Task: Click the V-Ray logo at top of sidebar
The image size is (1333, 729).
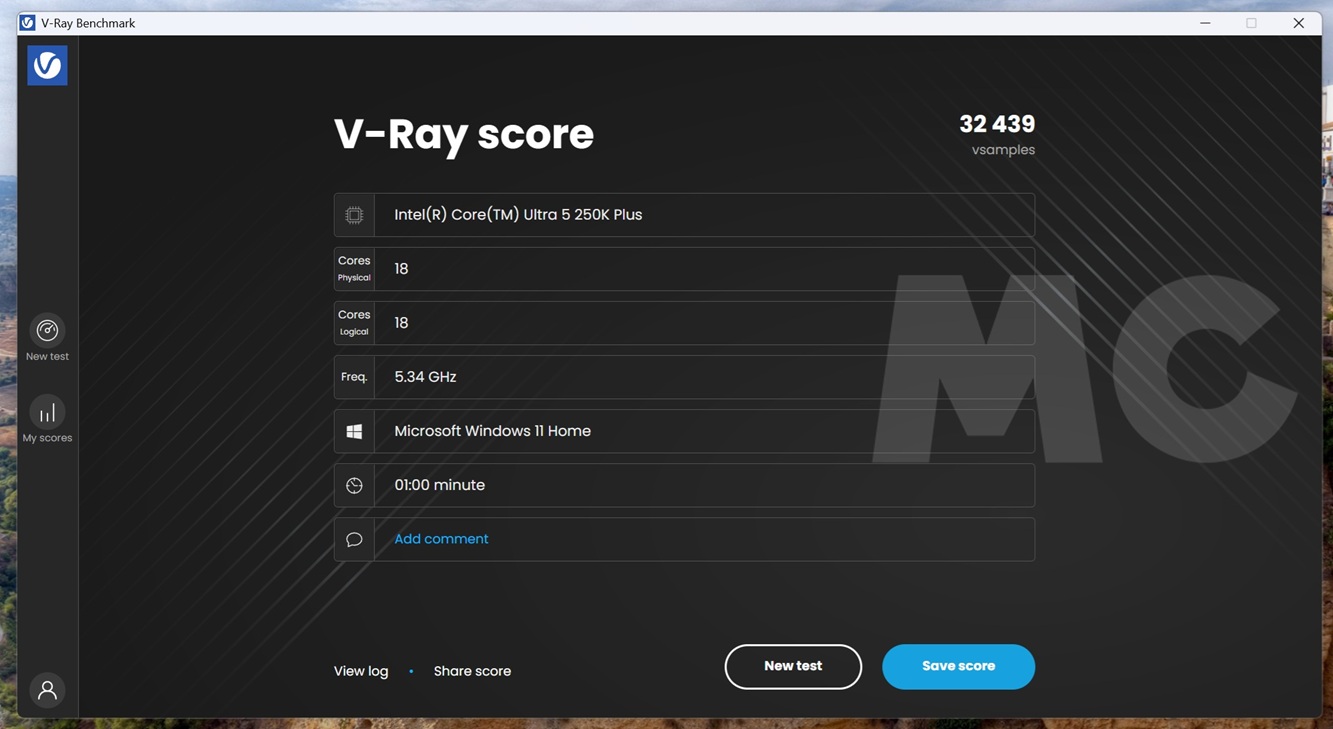Action: coord(47,64)
